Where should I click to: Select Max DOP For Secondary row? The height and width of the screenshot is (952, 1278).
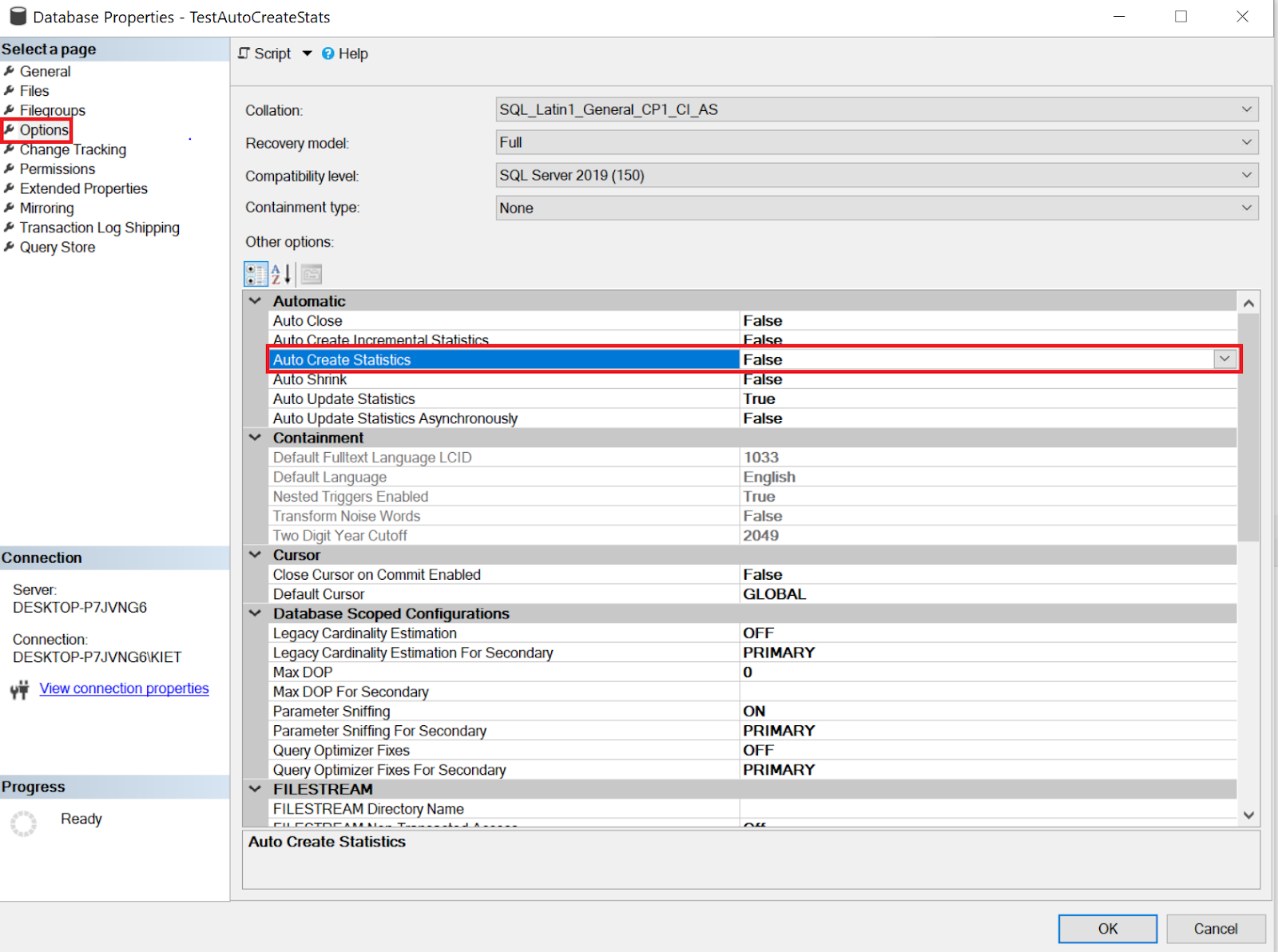752,692
